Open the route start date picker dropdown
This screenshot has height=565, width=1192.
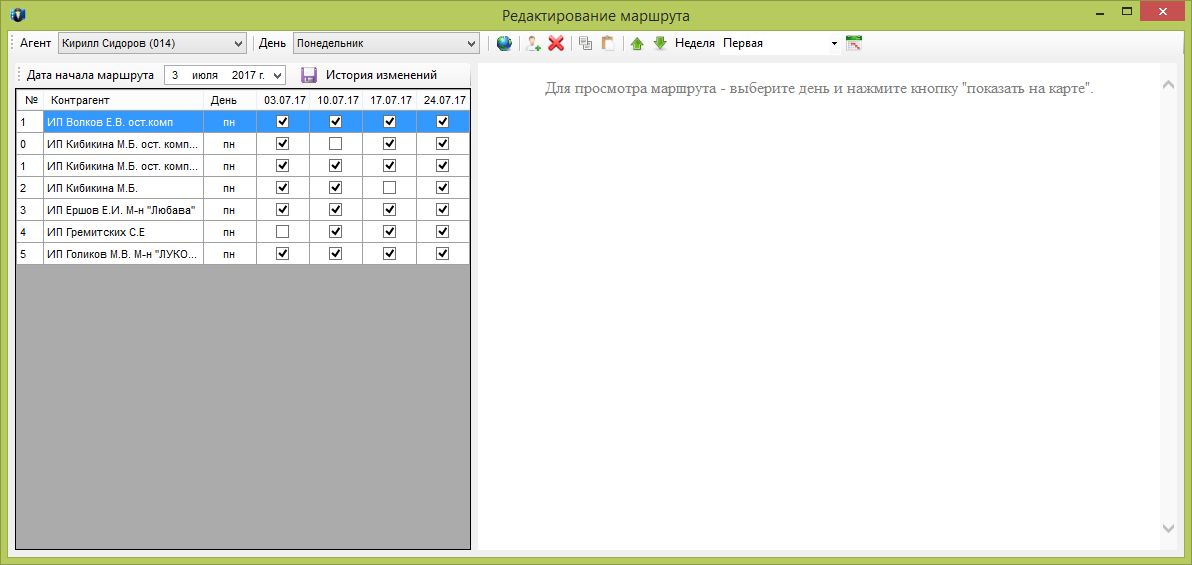[277, 75]
